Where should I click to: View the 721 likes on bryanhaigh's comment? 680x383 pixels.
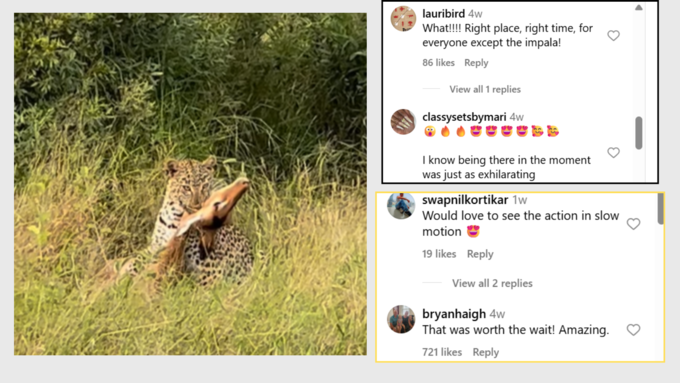pos(442,352)
